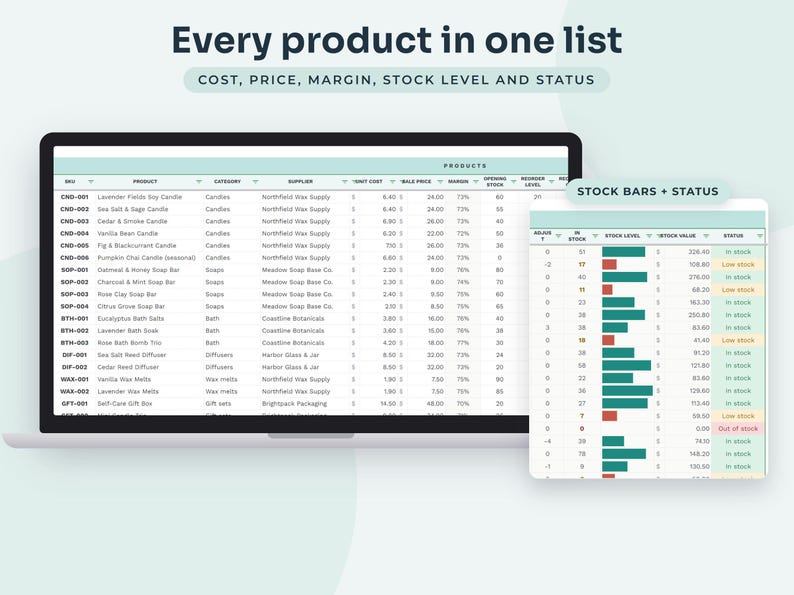This screenshot has width=794, height=595.
Task: Click the in-stock quantity 78 cell
Action: (582, 454)
